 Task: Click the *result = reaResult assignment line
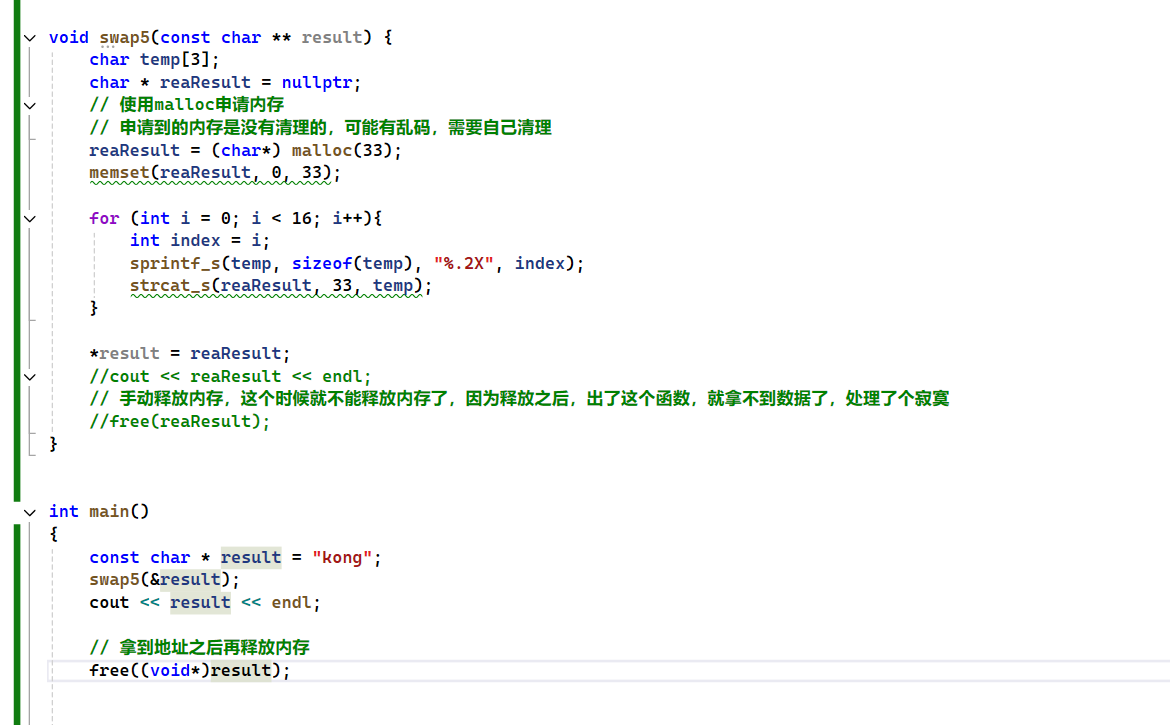189,353
